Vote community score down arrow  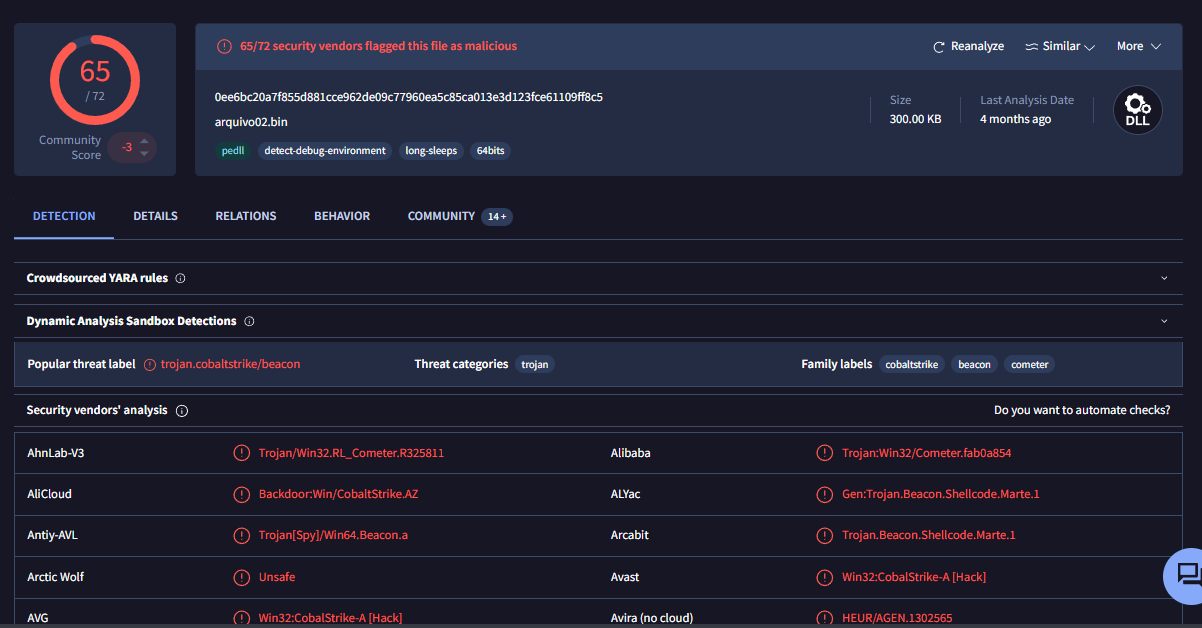tap(144, 154)
